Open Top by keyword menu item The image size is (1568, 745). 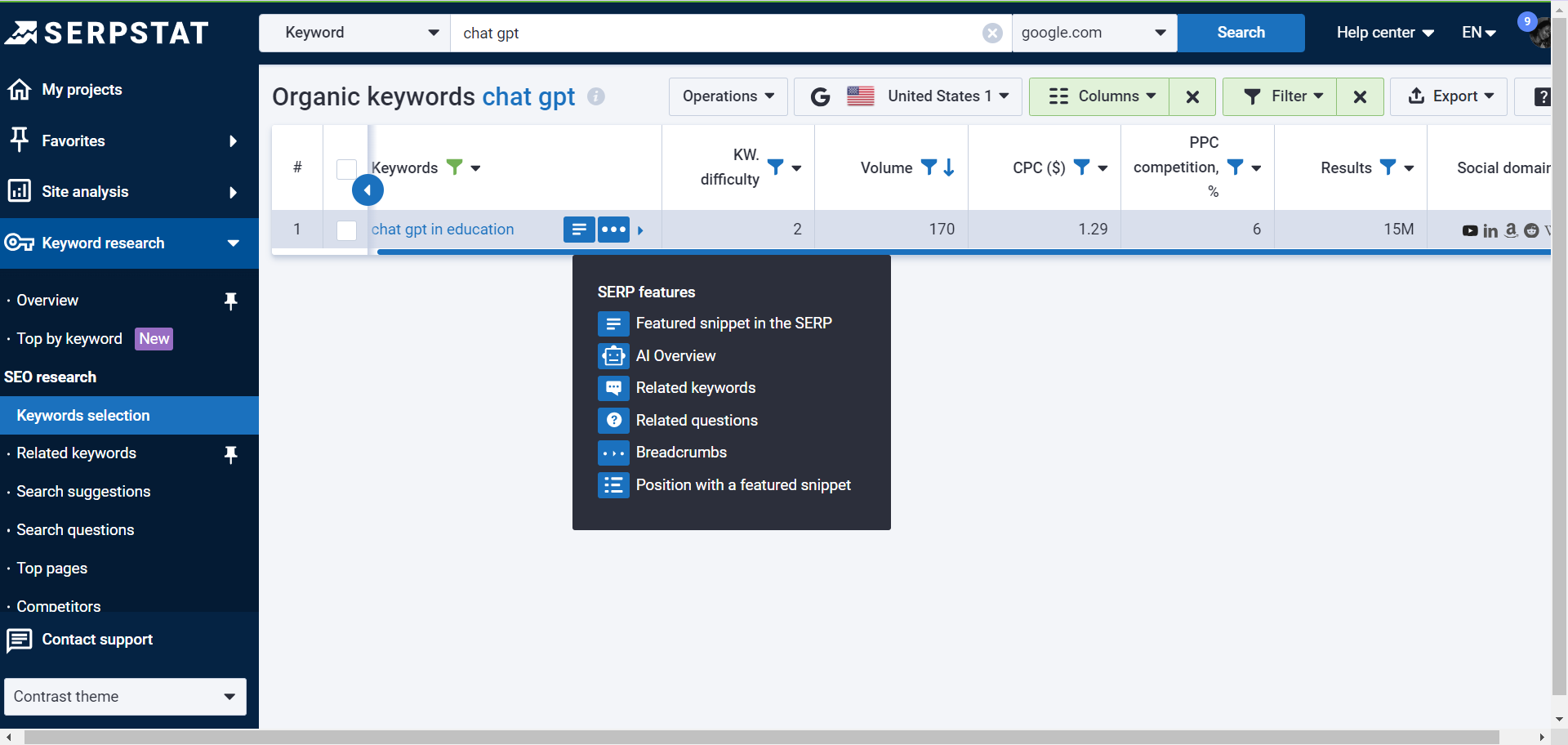click(69, 339)
